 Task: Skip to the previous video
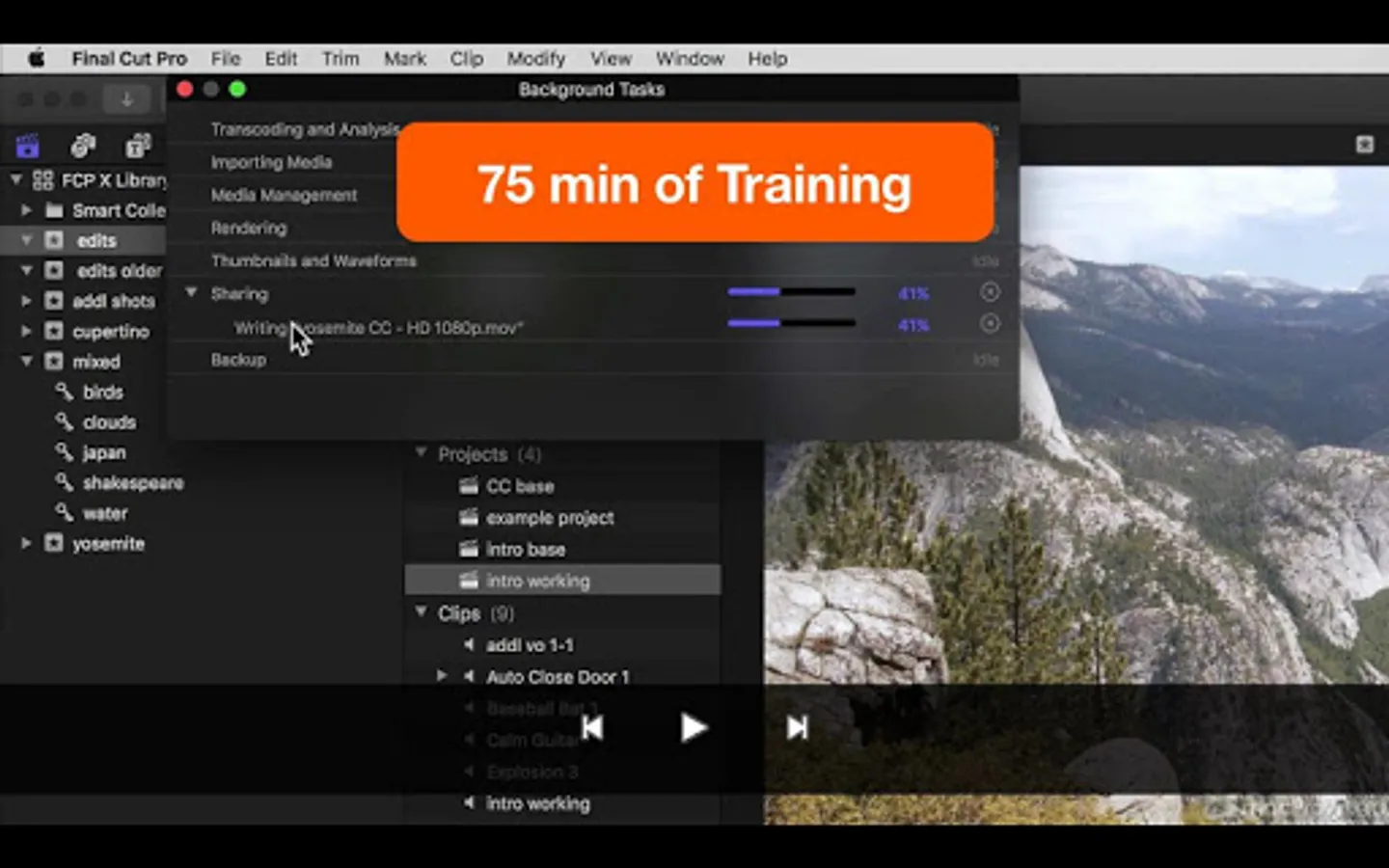pyautogui.click(x=592, y=727)
